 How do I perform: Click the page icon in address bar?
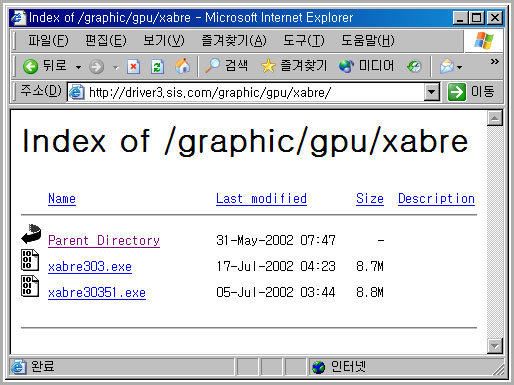pyautogui.click(x=76, y=92)
